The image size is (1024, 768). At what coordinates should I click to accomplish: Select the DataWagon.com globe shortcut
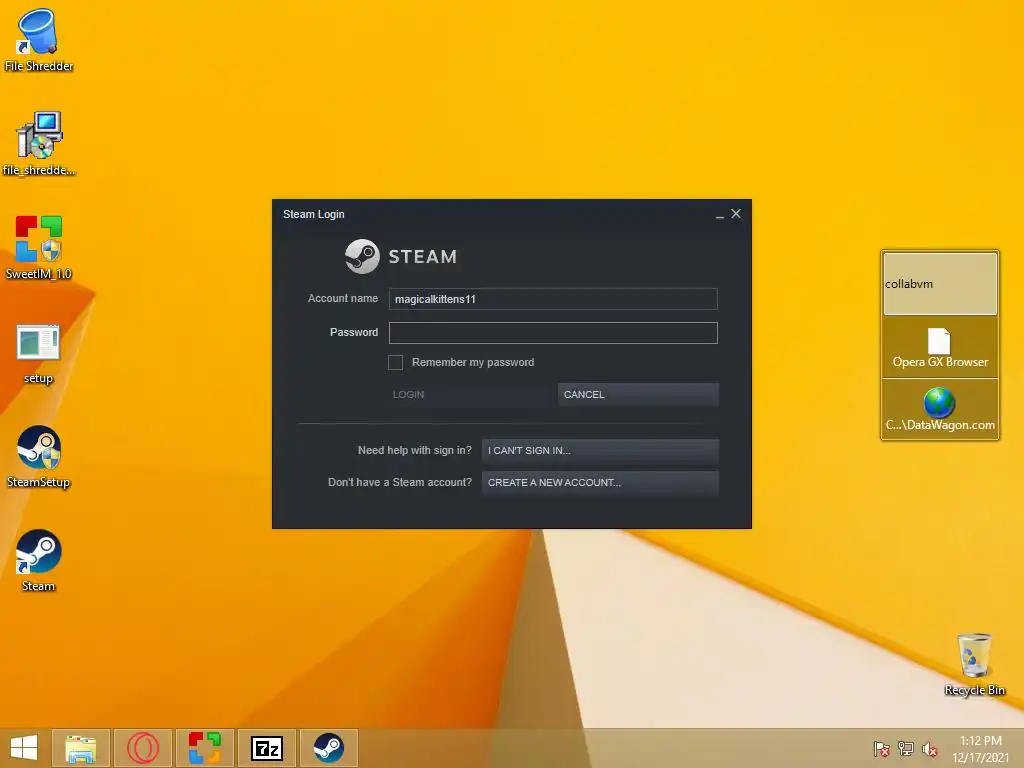[940, 409]
